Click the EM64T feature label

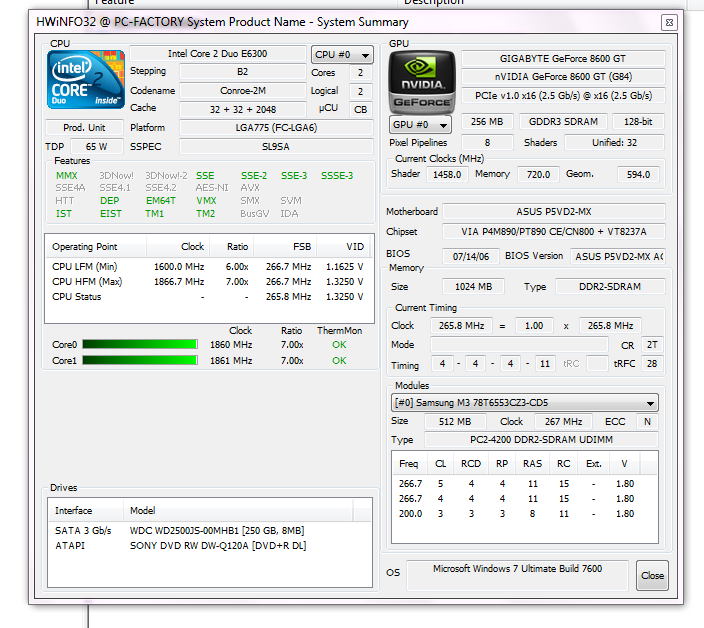(x=160, y=201)
